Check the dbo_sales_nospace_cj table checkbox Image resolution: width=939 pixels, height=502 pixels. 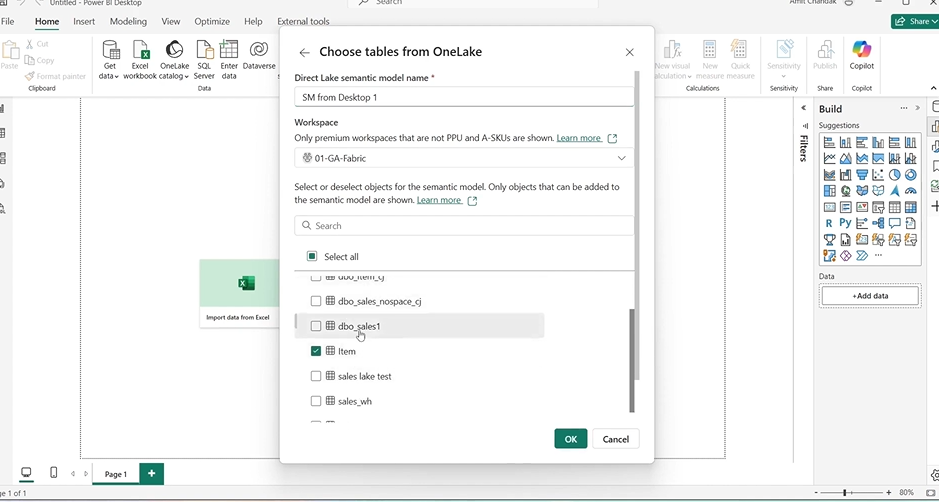(x=316, y=301)
